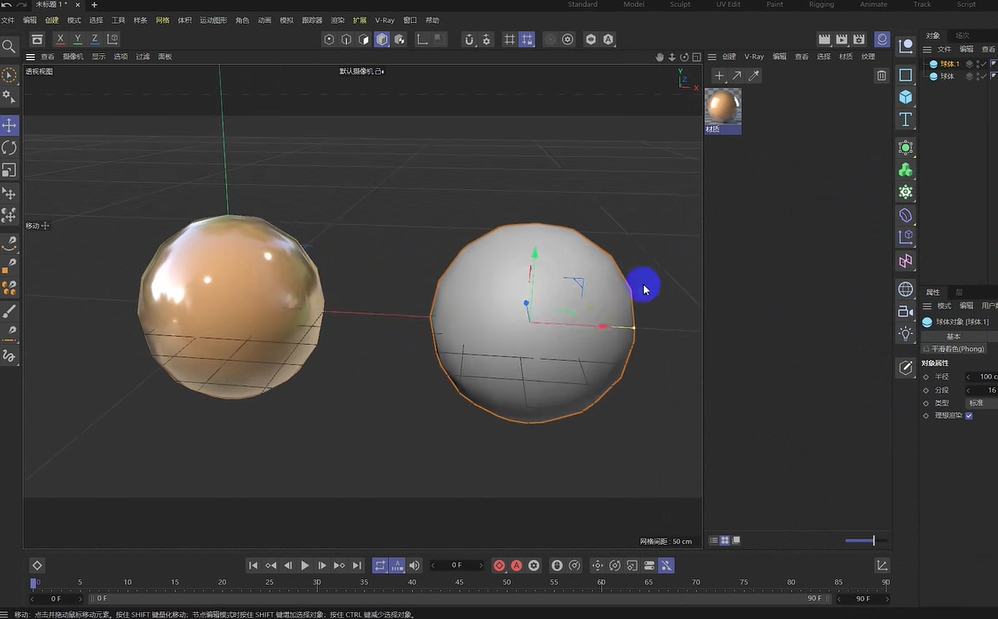Click the camera icon in the right toolbar
The width and height of the screenshot is (998, 619).
click(x=906, y=311)
